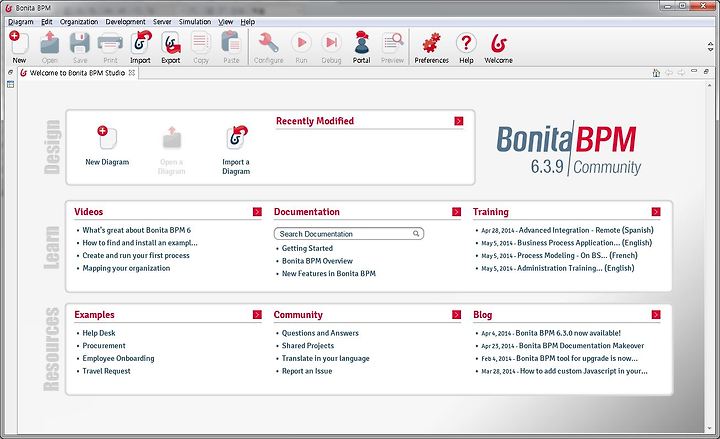Open Report an Issue link
720x439 pixels.
point(307,371)
